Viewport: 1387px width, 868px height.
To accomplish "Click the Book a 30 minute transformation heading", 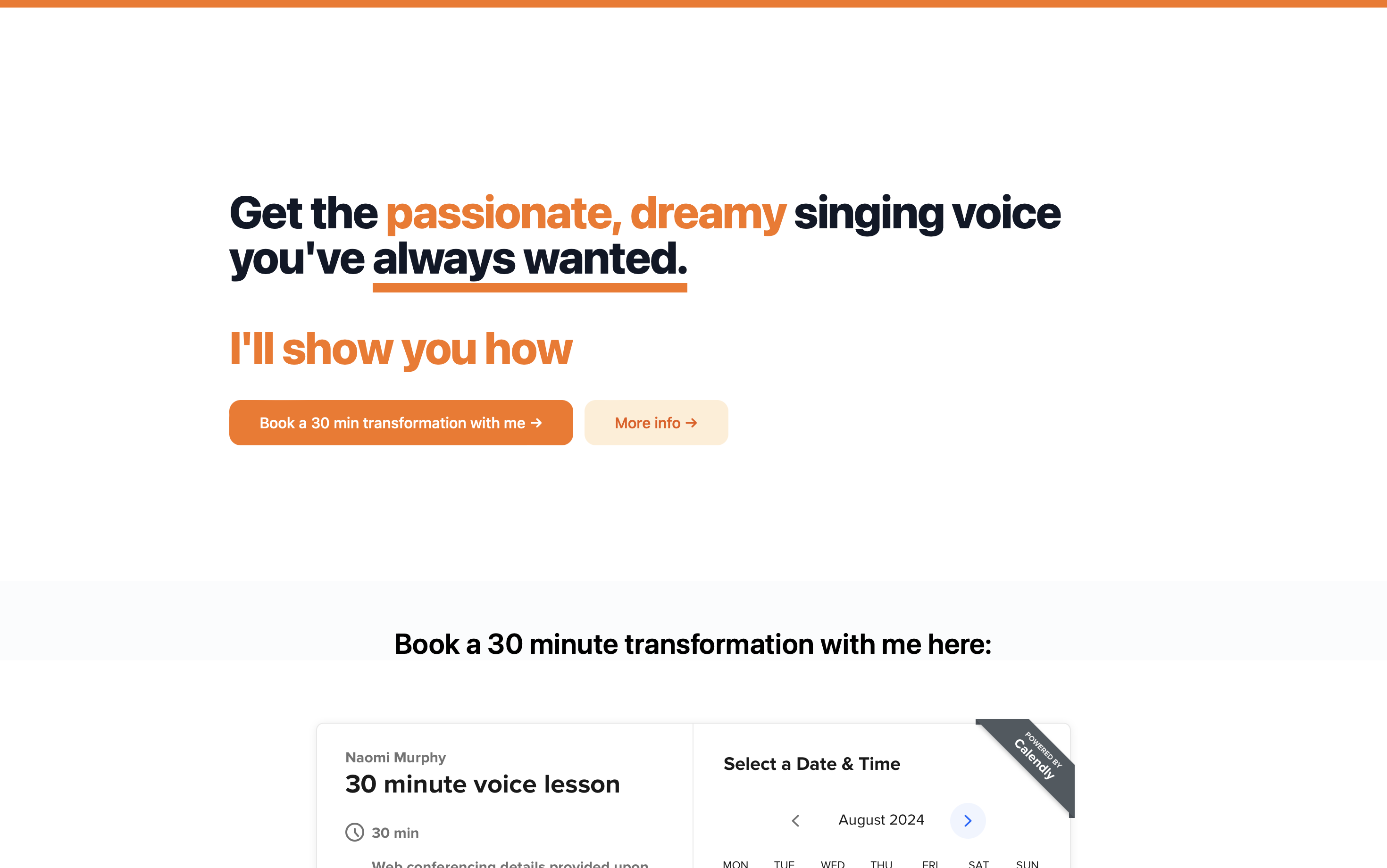I will 693,644.
